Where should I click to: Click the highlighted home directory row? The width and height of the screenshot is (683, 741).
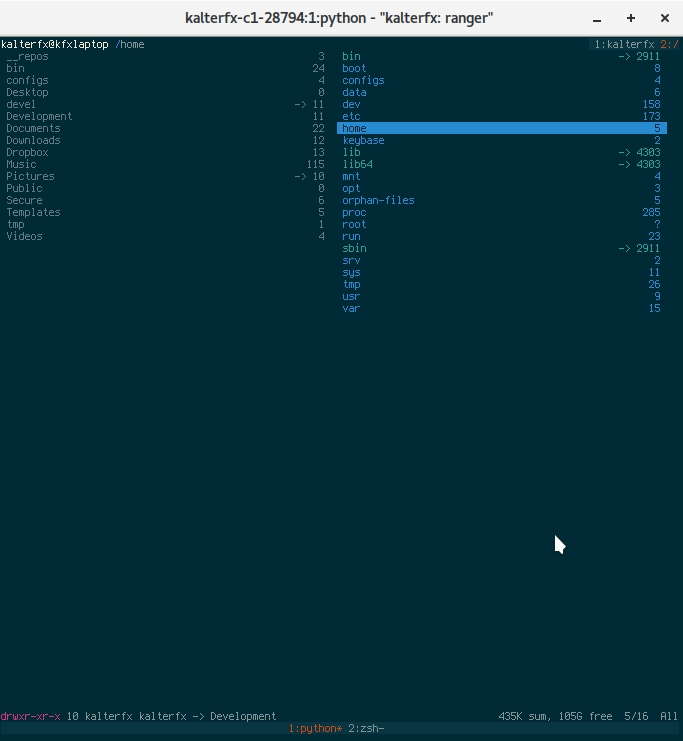coord(501,128)
